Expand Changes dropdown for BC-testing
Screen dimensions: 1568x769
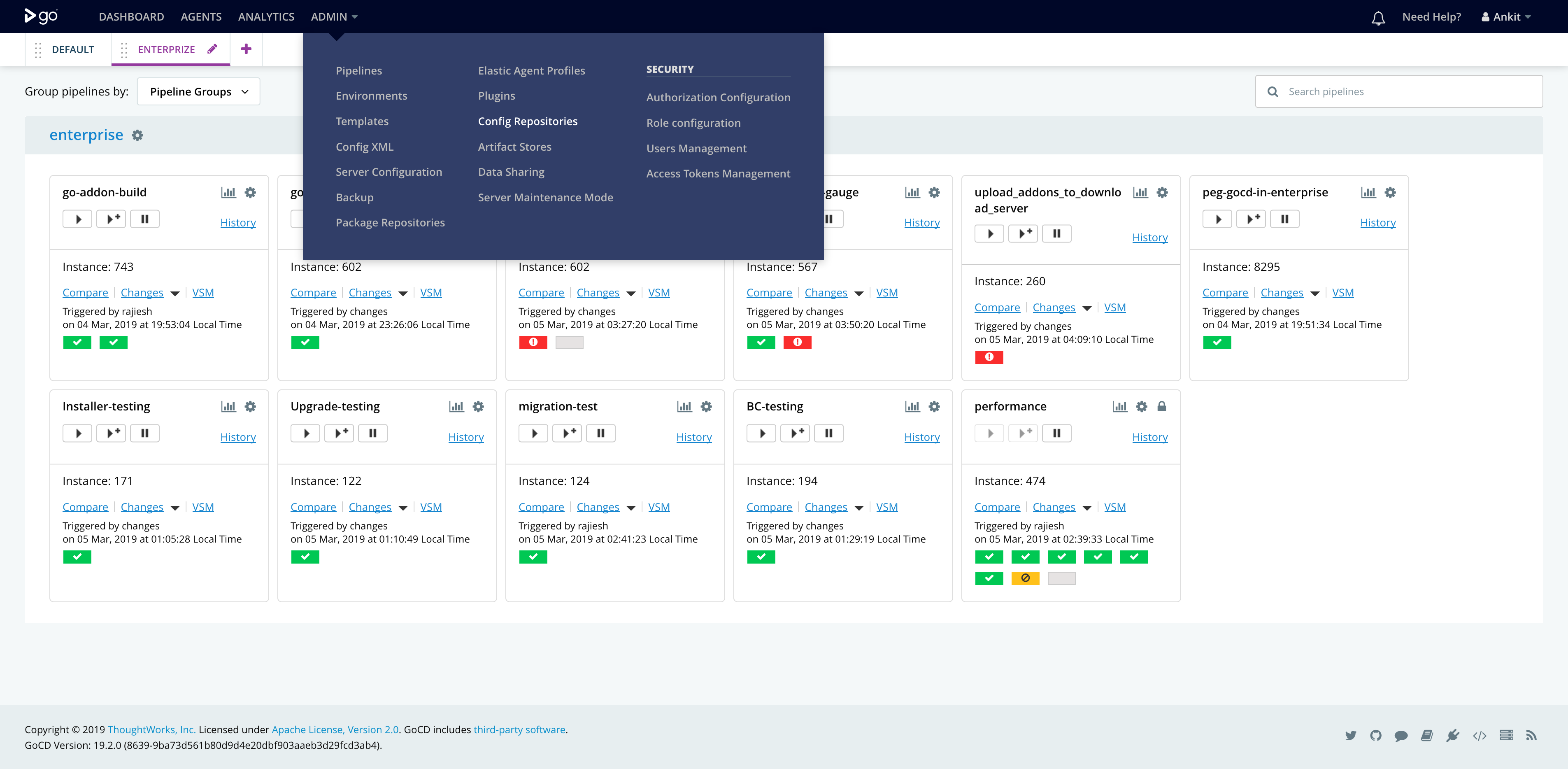(x=859, y=508)
